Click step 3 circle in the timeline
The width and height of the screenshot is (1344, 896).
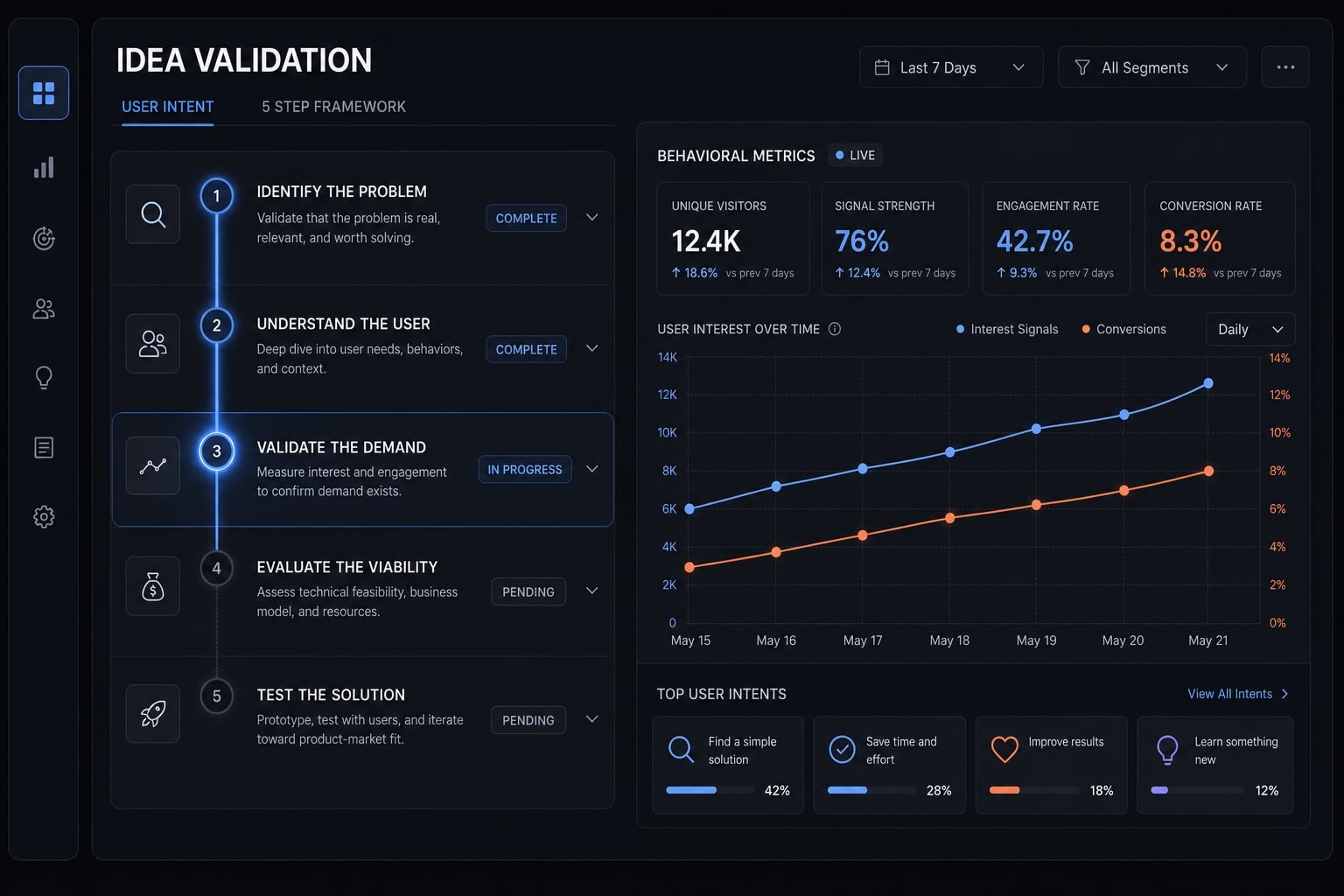tap(217, 451)
